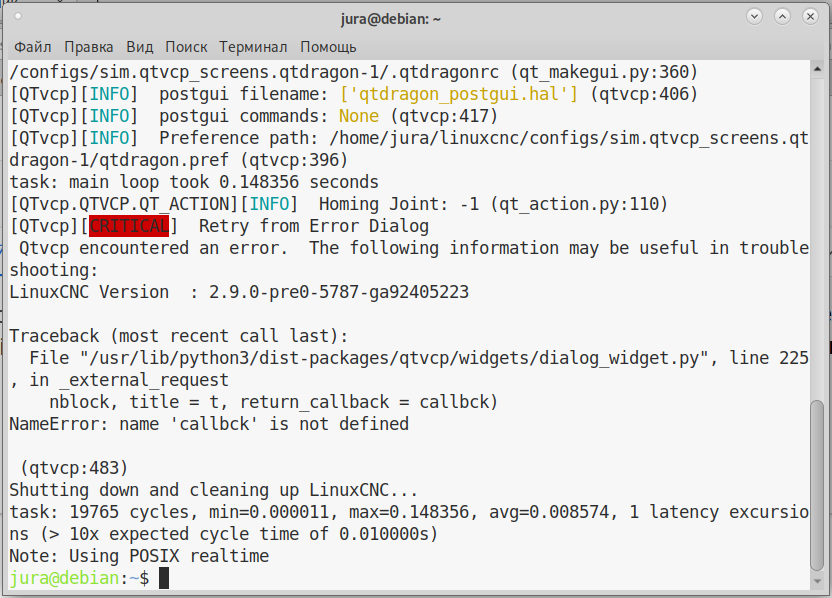Click the empty scrollbar track above thumb
The height and width of the screenshot is (598, 832).
tap(818, 237)
